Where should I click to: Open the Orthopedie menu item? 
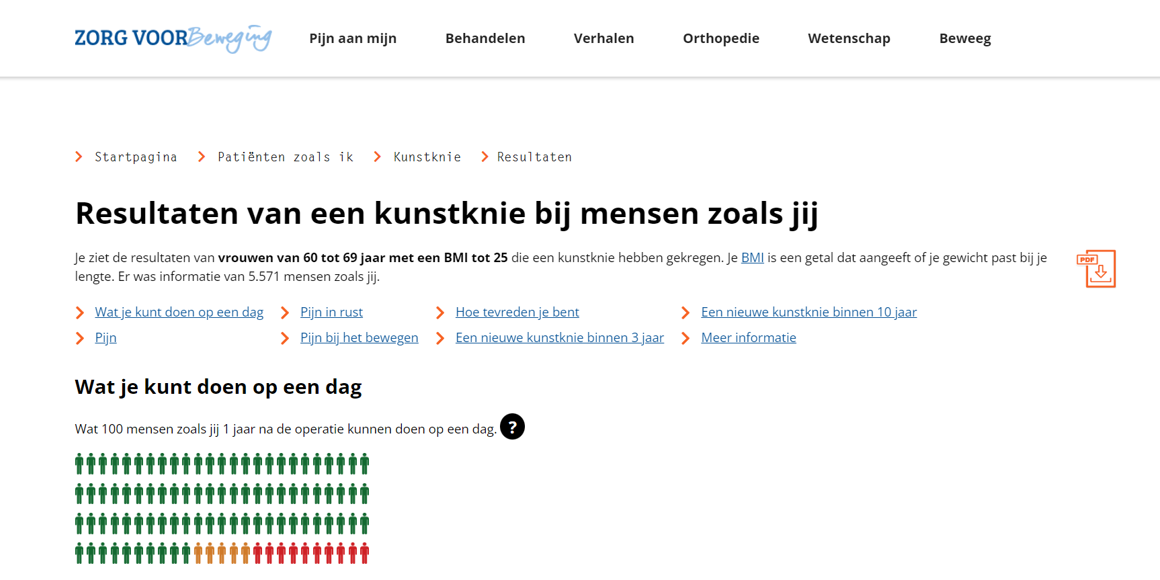pos(720,38)
